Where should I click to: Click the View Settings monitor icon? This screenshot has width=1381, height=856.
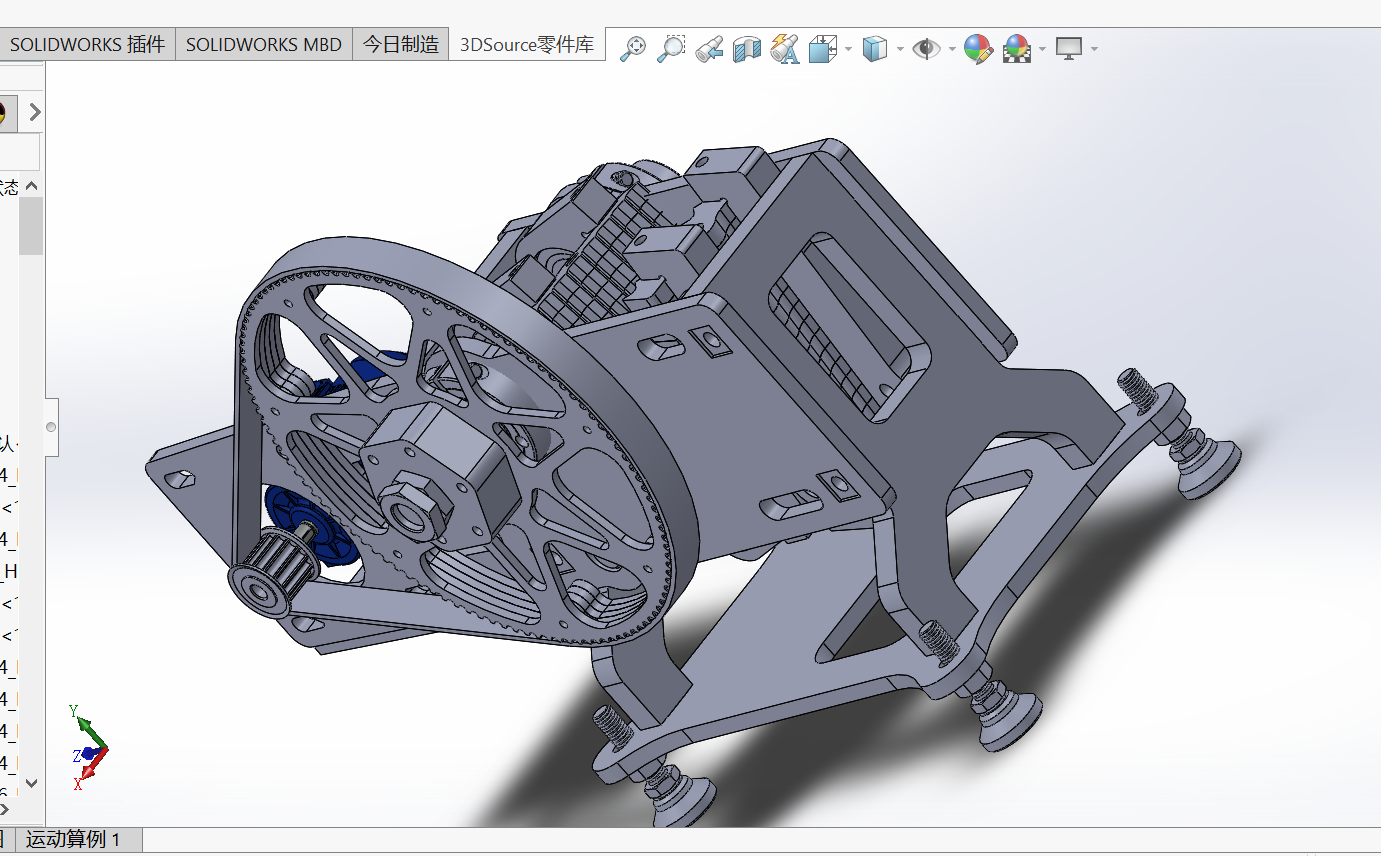click(1069, 48)
